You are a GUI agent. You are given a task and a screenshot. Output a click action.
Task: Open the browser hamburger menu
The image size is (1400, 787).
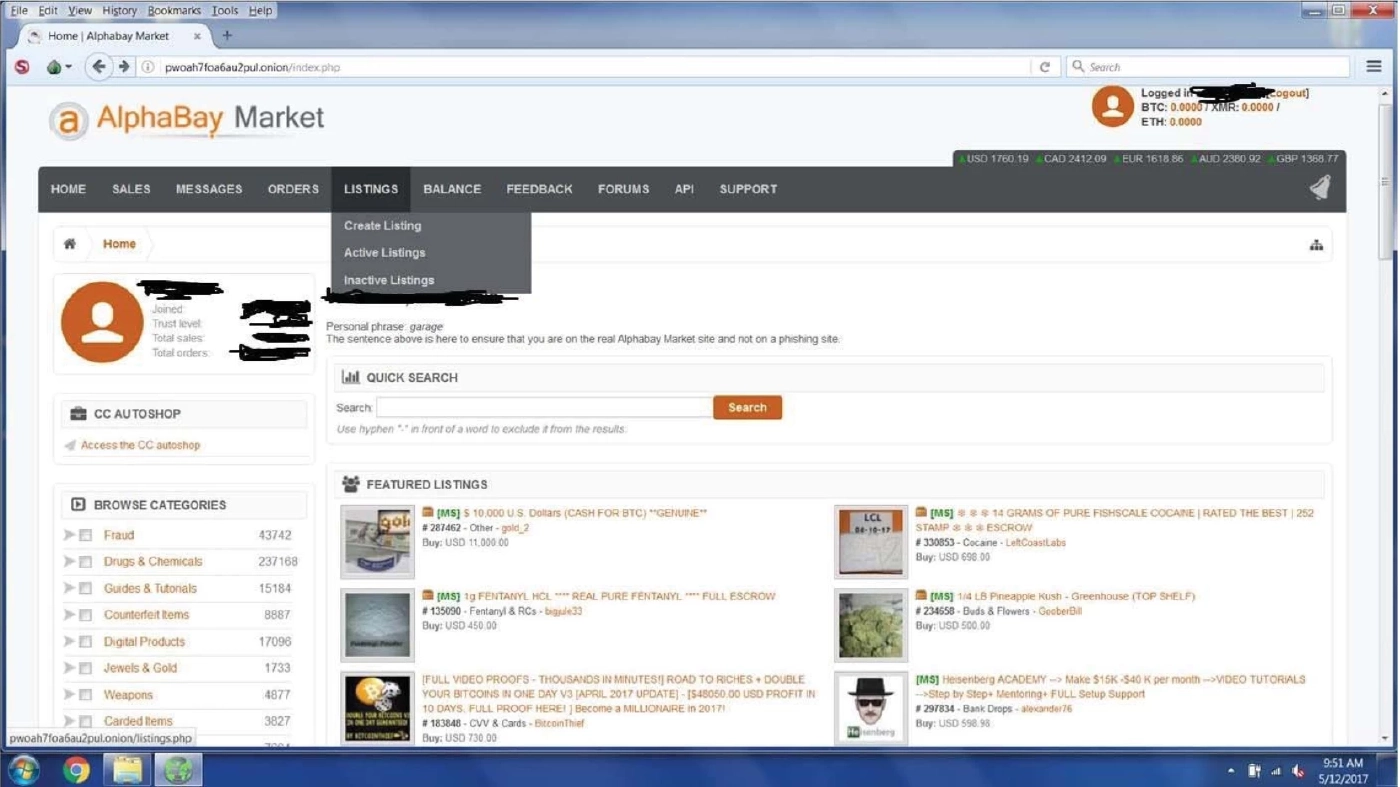tap(1374, 67)
